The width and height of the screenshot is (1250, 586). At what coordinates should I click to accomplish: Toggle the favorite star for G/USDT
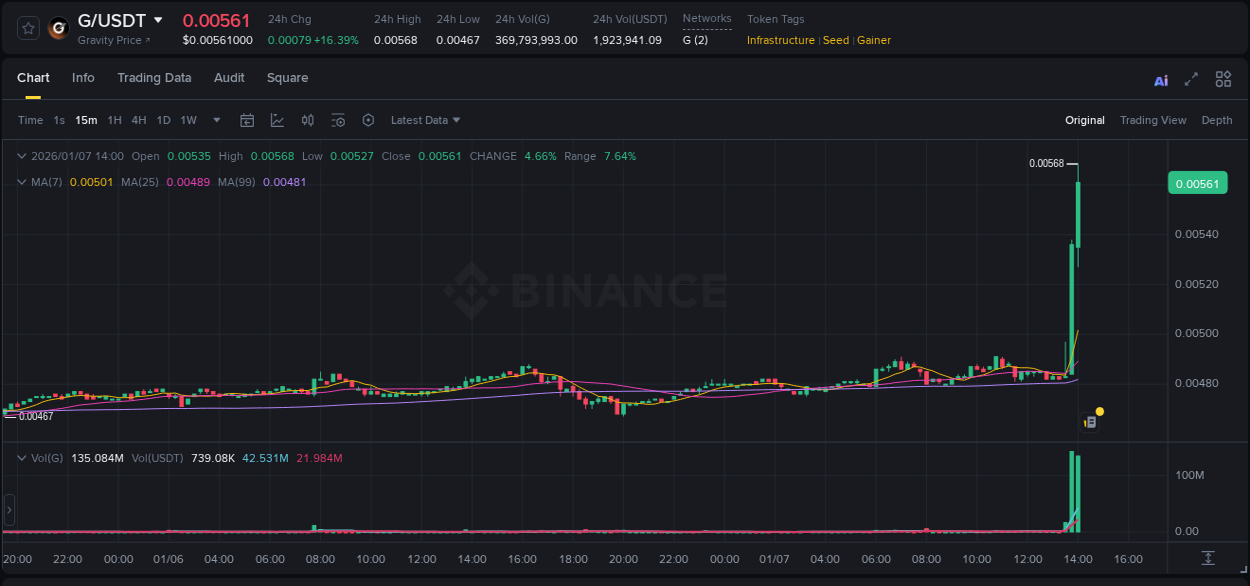click(x=27, y=28)
